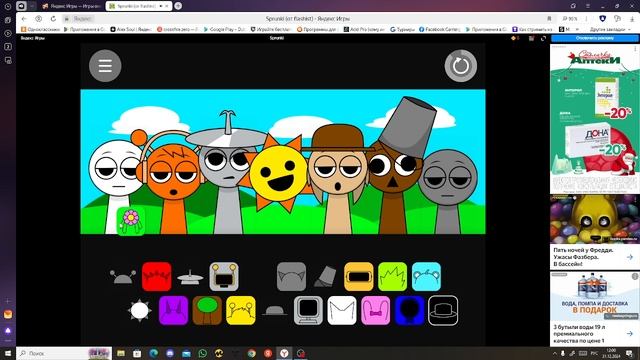Choose the satellite dish hat icon
The width and height of the screenshot is (640, 360).
click(x=190, y=277)
